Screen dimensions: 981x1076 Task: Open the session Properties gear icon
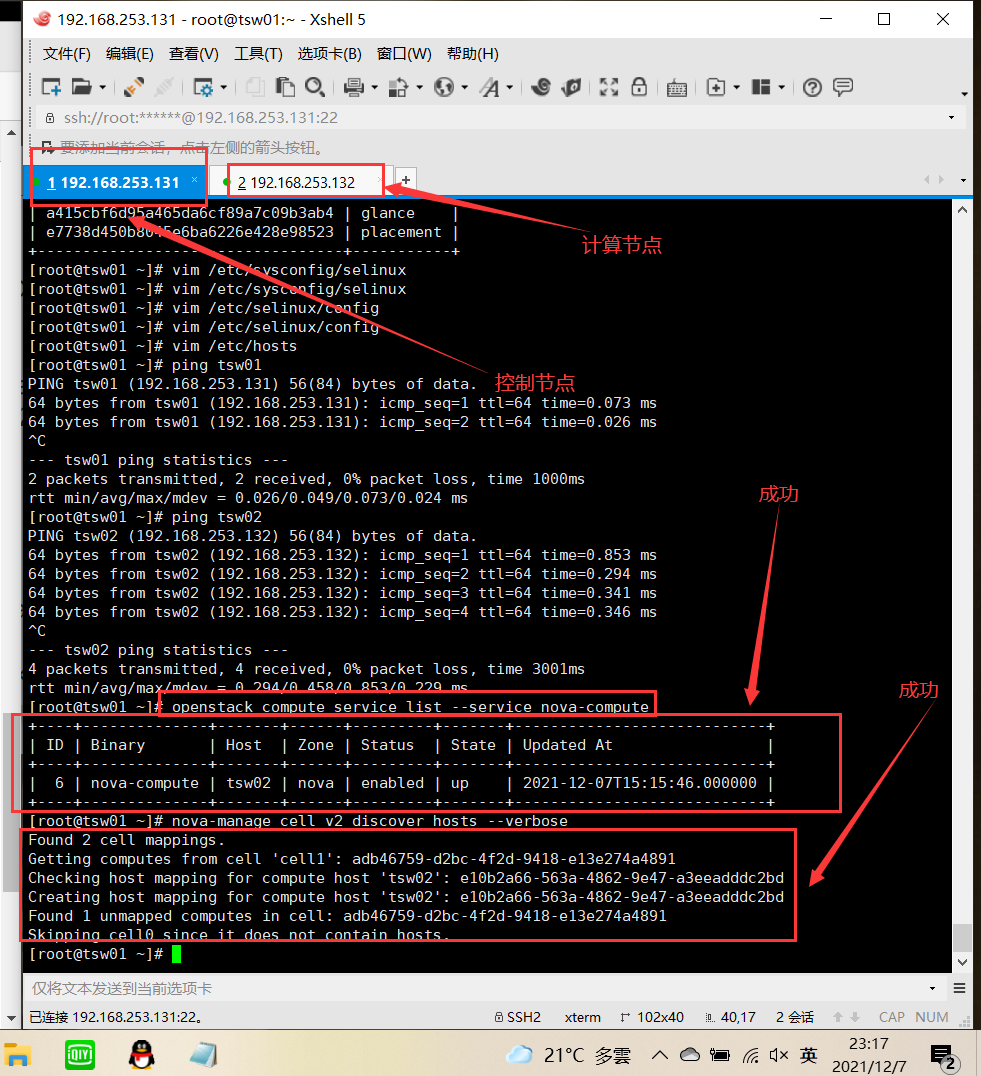click(203, 87)
